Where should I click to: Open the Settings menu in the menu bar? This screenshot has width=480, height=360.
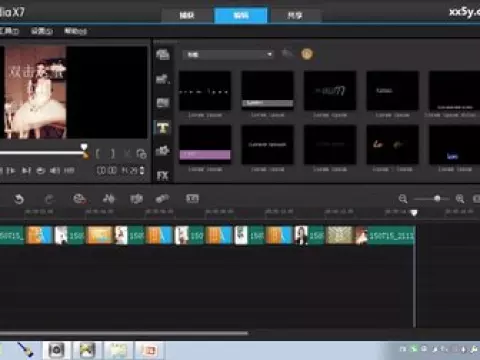pos(42,31)
